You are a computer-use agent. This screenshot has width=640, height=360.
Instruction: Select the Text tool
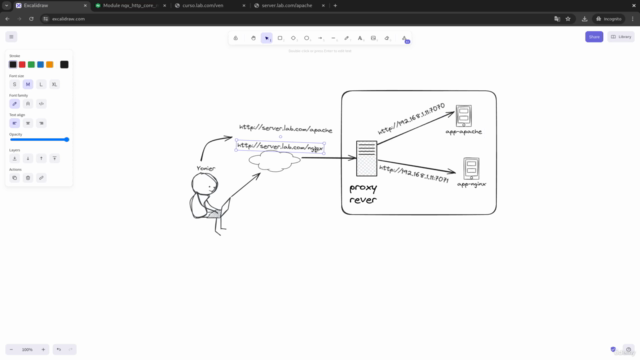coord(360,38)
